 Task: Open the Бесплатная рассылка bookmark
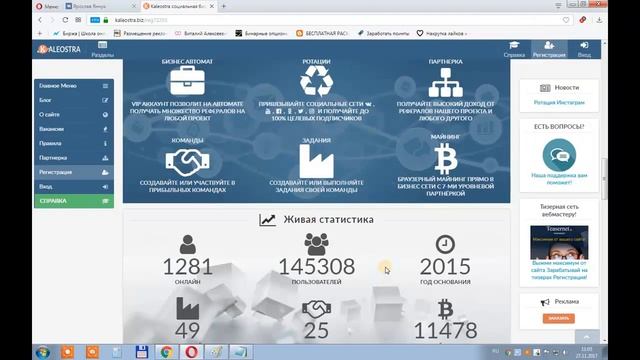(322, 33)
